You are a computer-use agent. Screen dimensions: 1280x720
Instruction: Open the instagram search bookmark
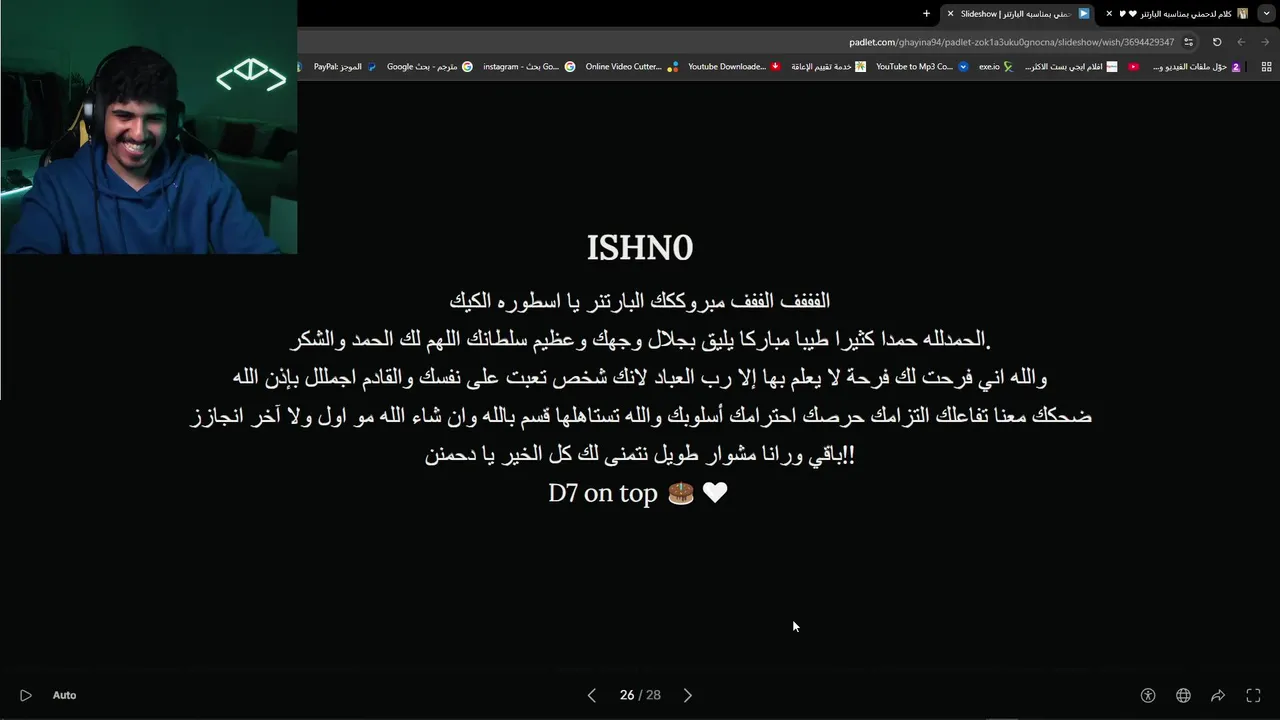point(529,67)
